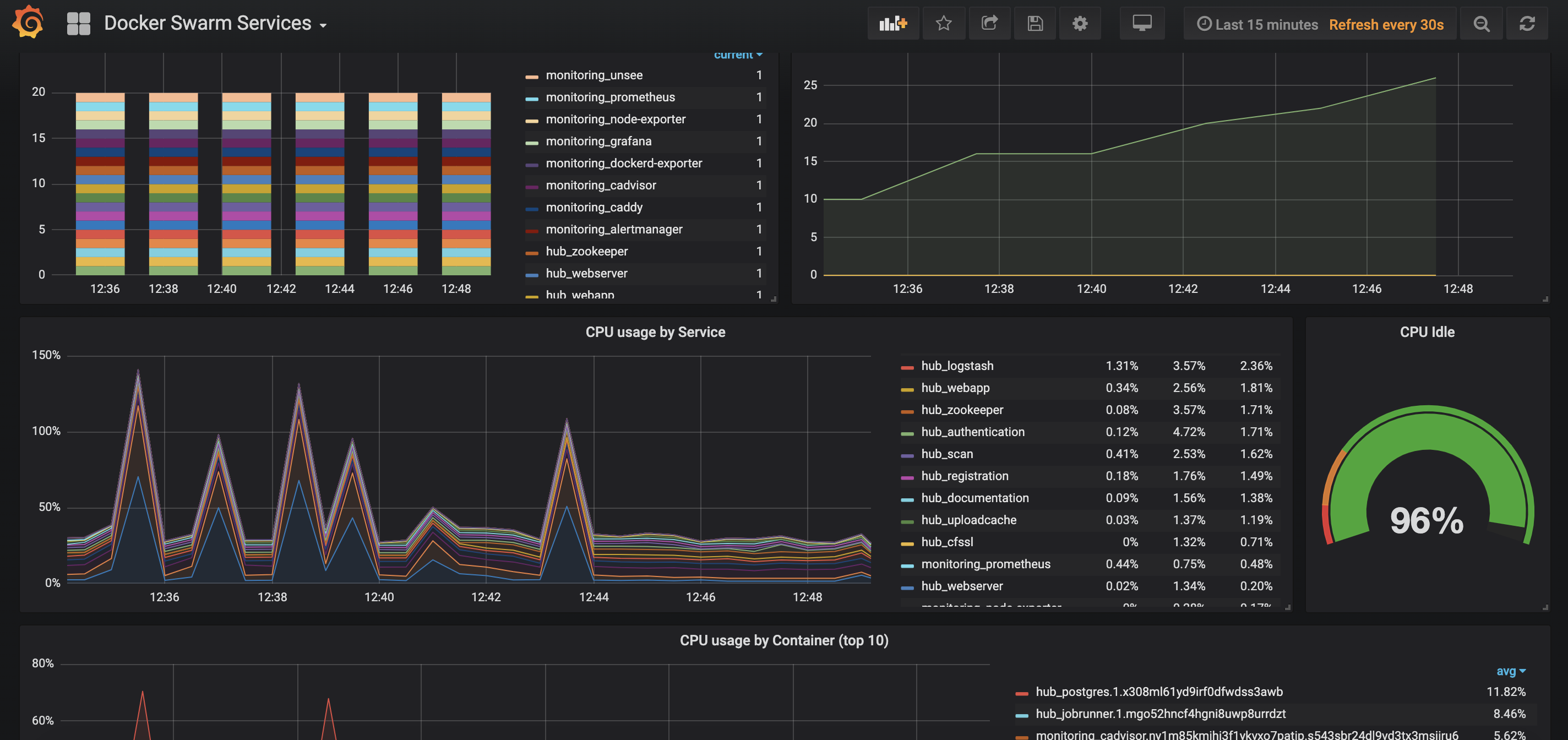1568x740 pixels.
Task: Open the CPU Idle panel menu
Action: [x=1428, y=331]
